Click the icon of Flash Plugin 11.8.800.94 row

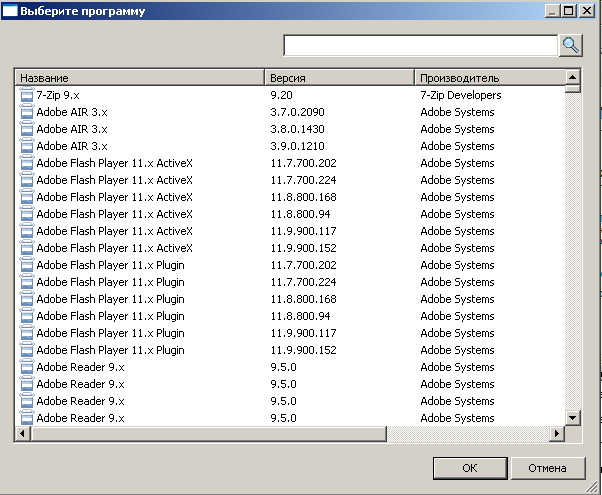coord(26,316)
